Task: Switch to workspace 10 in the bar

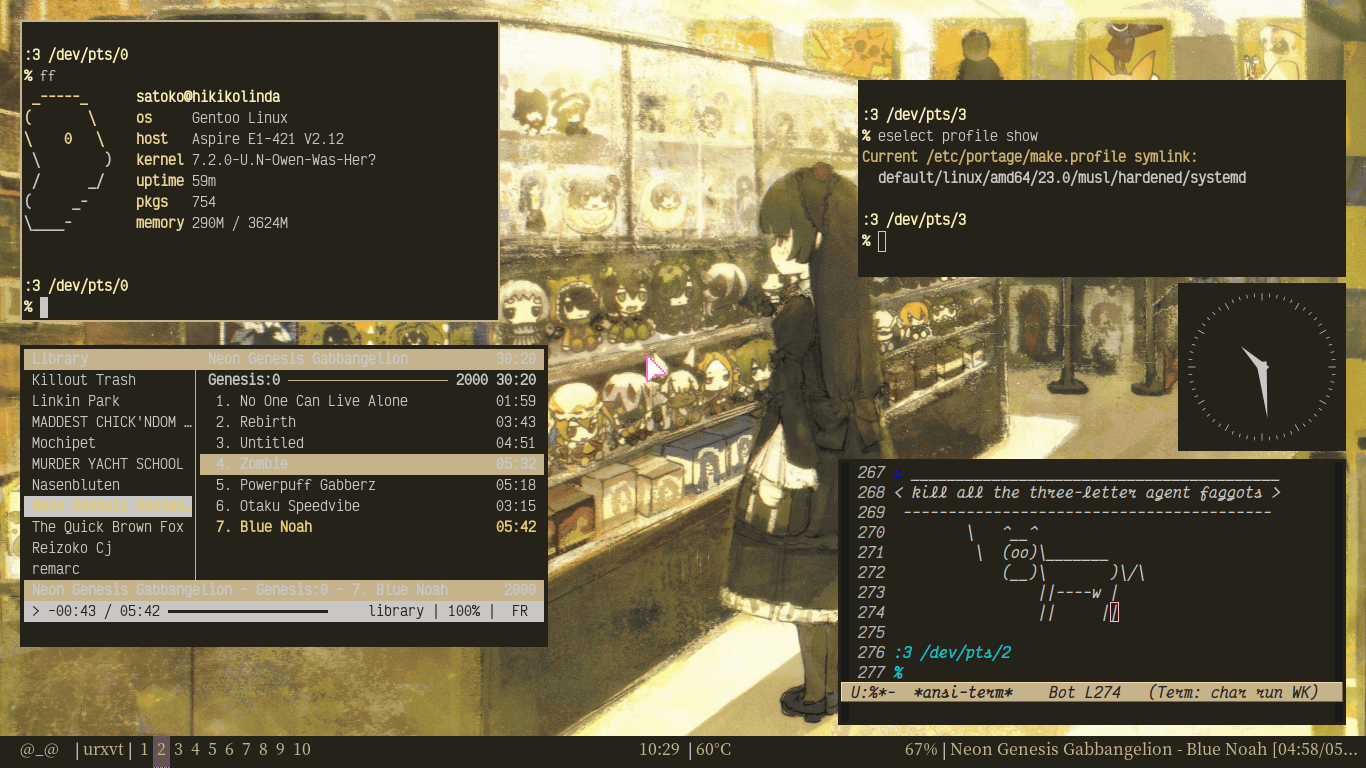Action: coord(302,749)
